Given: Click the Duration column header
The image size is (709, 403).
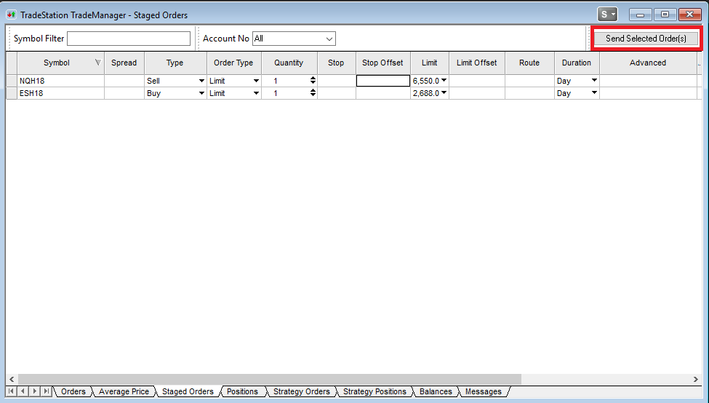Looking at the screenshot, I should [x=577, y=63].
